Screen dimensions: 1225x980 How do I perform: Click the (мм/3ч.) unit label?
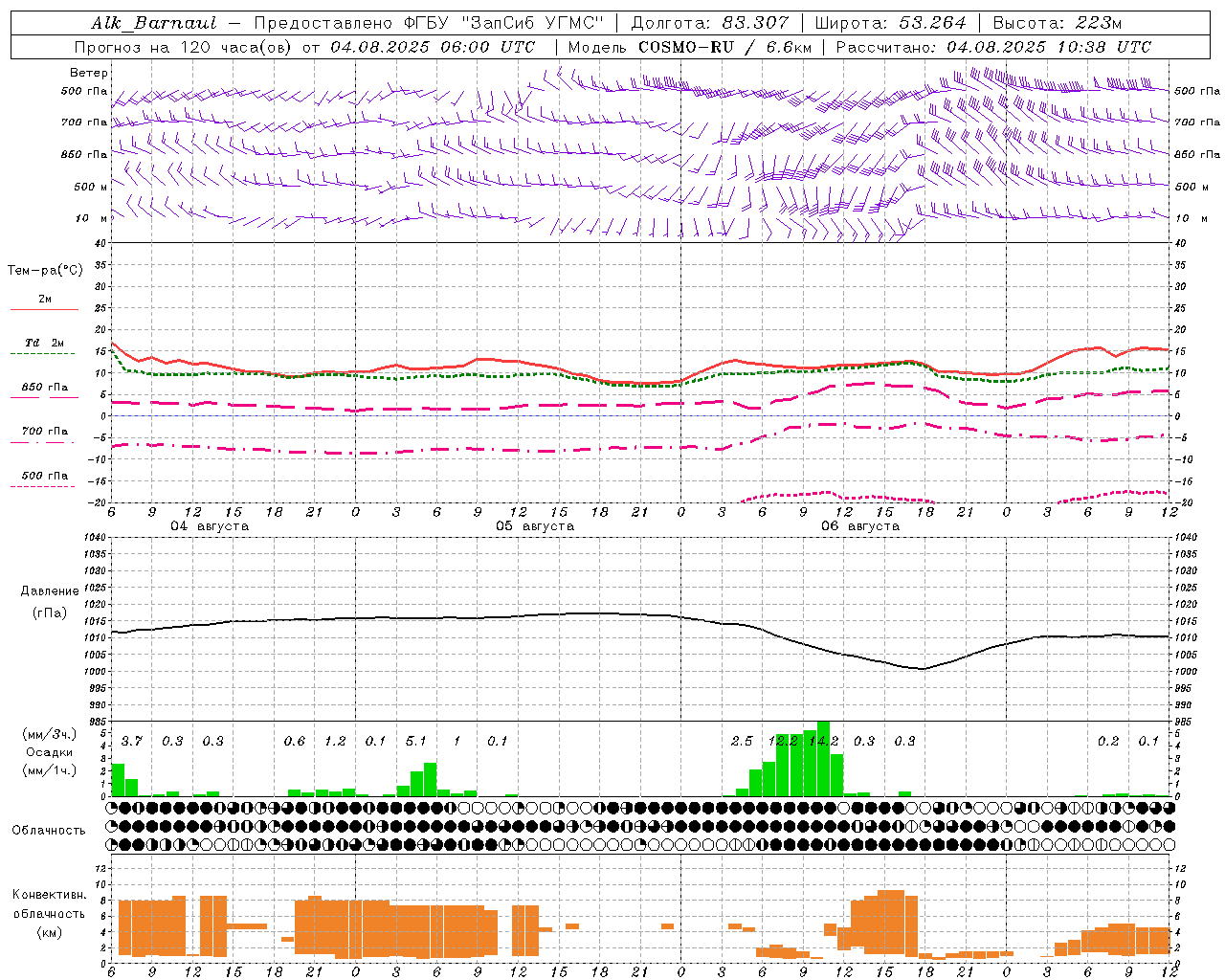[50, 735]
